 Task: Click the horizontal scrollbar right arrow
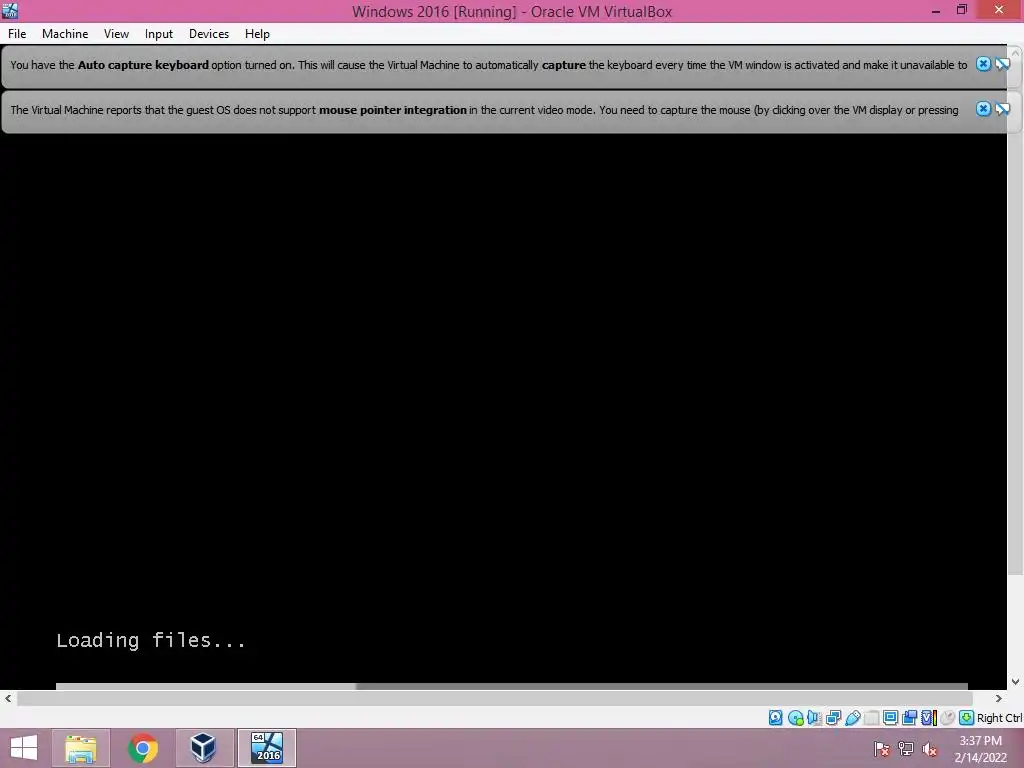(999, 698)
